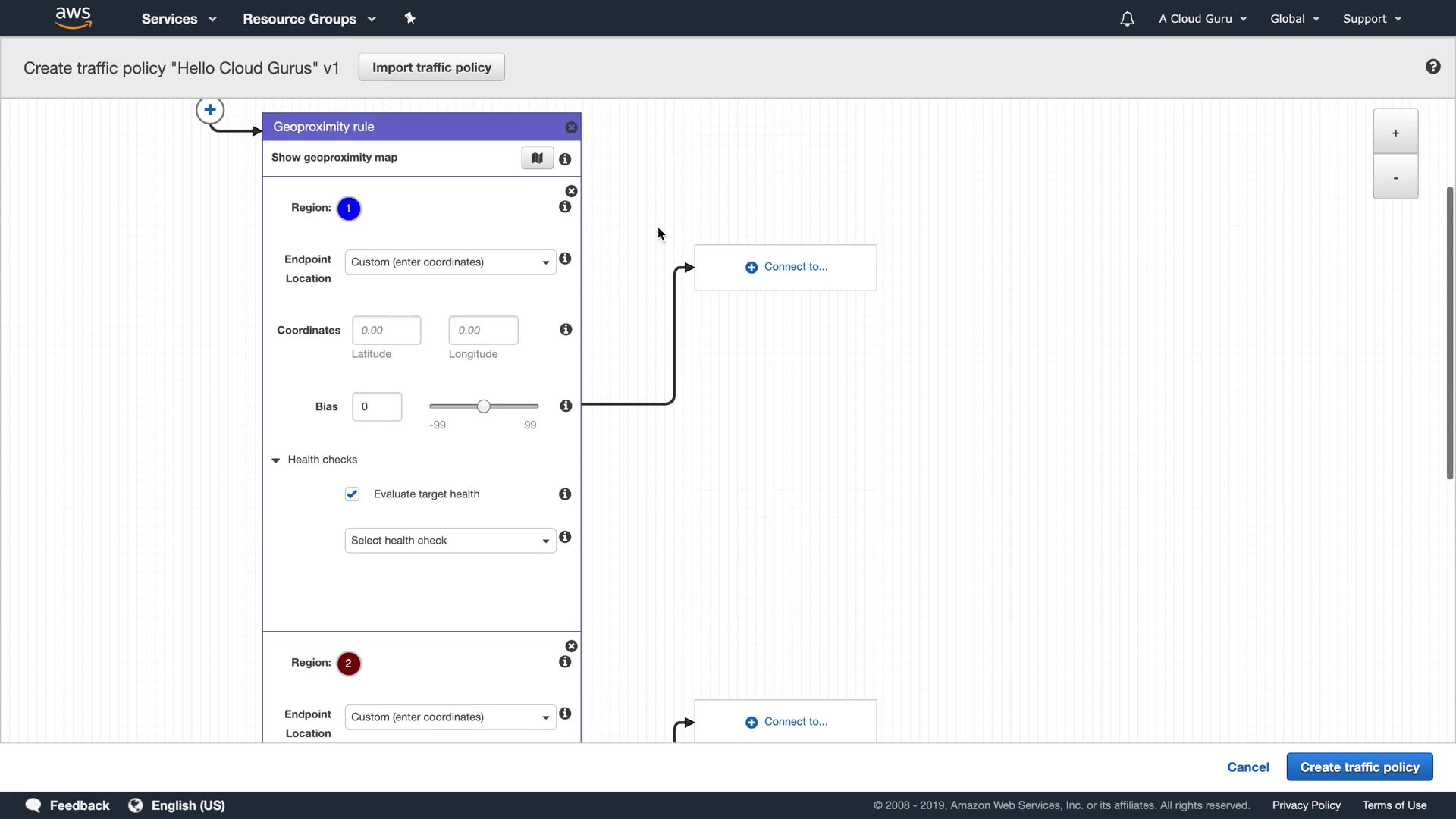Screen dimensions: 1456x819
Task: Open Region 1 Endpoint Location dropdown
Action: point(450,262)
